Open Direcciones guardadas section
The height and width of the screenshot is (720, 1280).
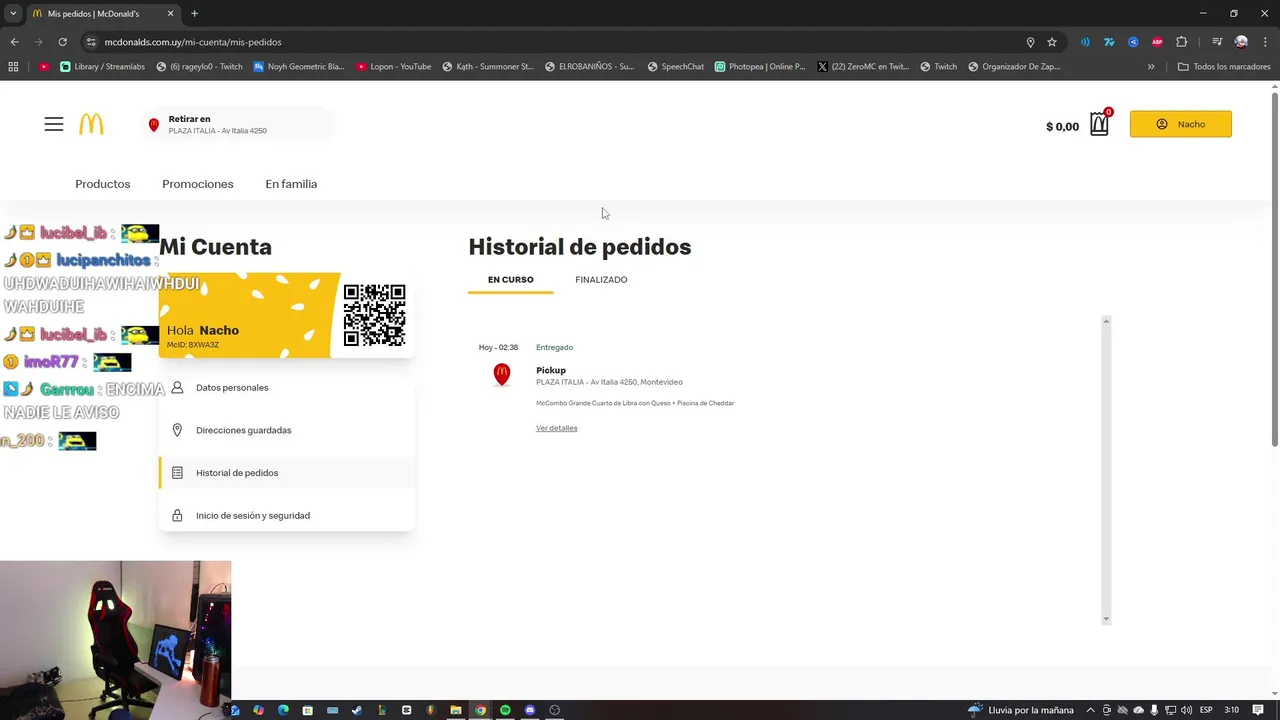click(287, 430)
